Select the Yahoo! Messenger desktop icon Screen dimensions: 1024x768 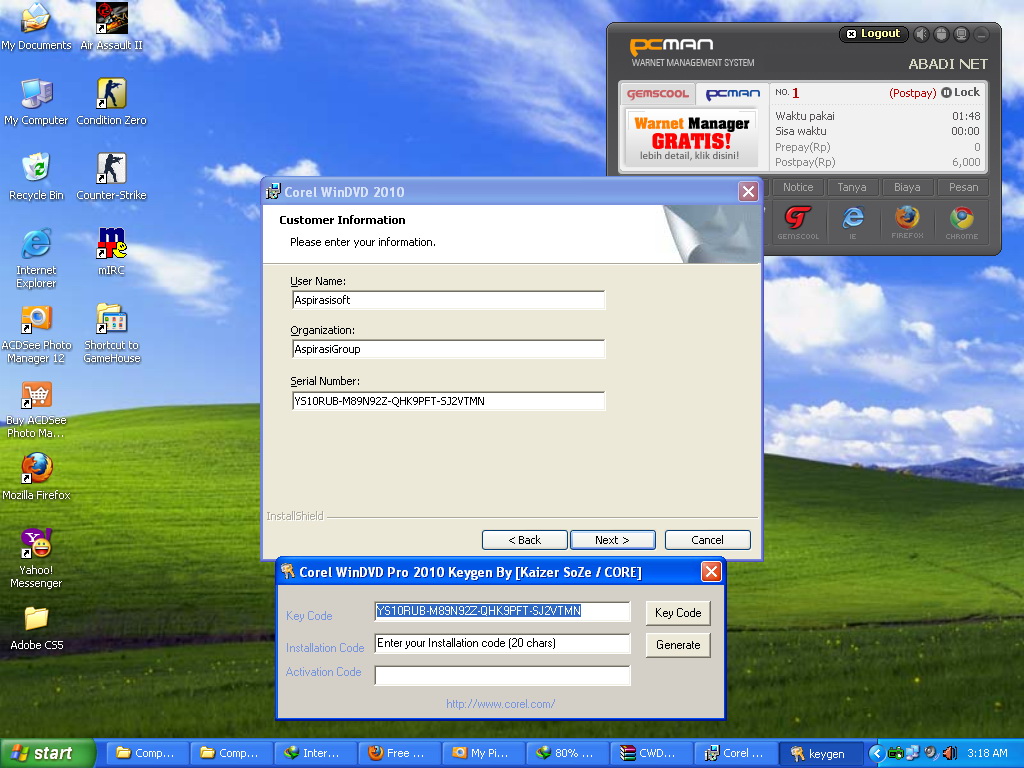point(36,558)
